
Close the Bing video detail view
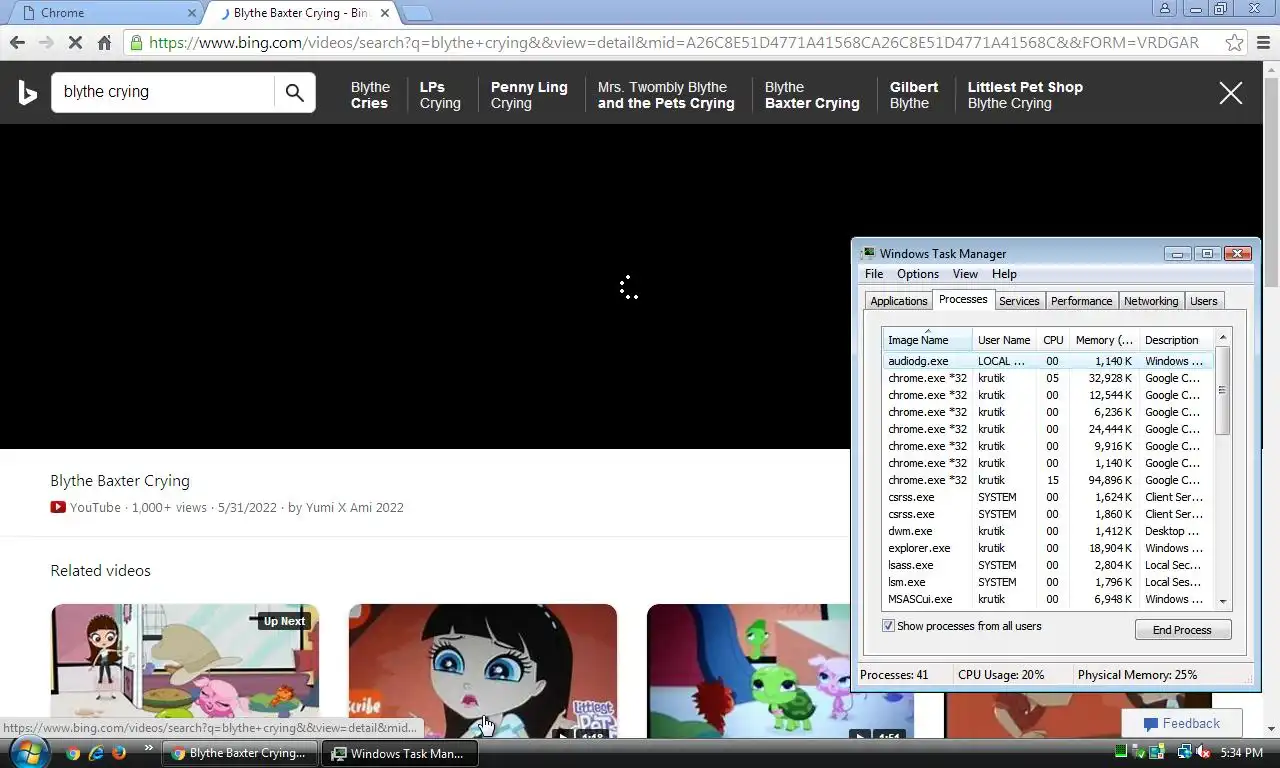1230,93
